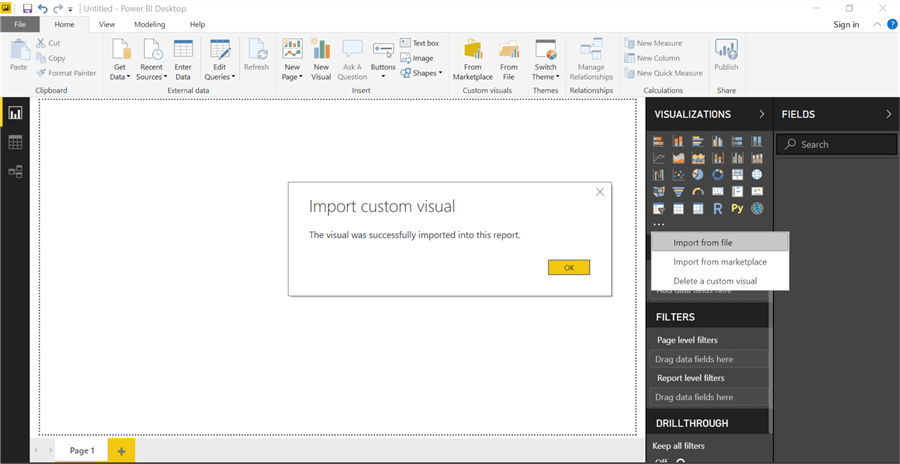The height and width of the screenshot is (464, 900).
Task: Switch to Report view in left sidebar
Action: click(15, 113)
